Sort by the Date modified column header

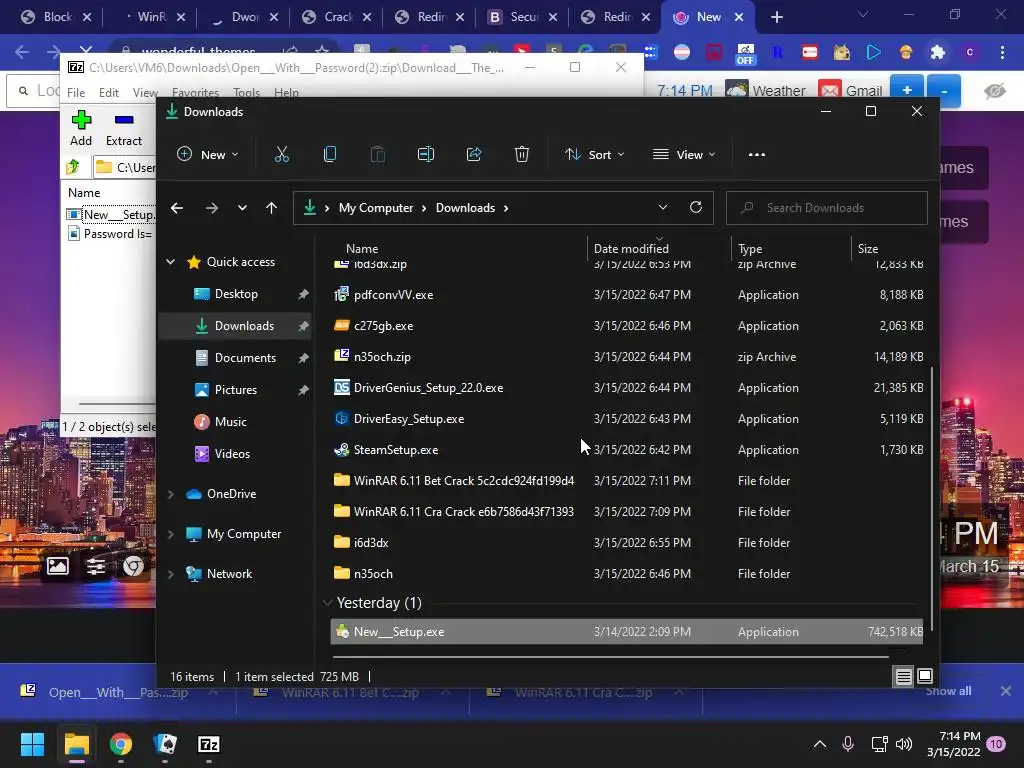658,248
